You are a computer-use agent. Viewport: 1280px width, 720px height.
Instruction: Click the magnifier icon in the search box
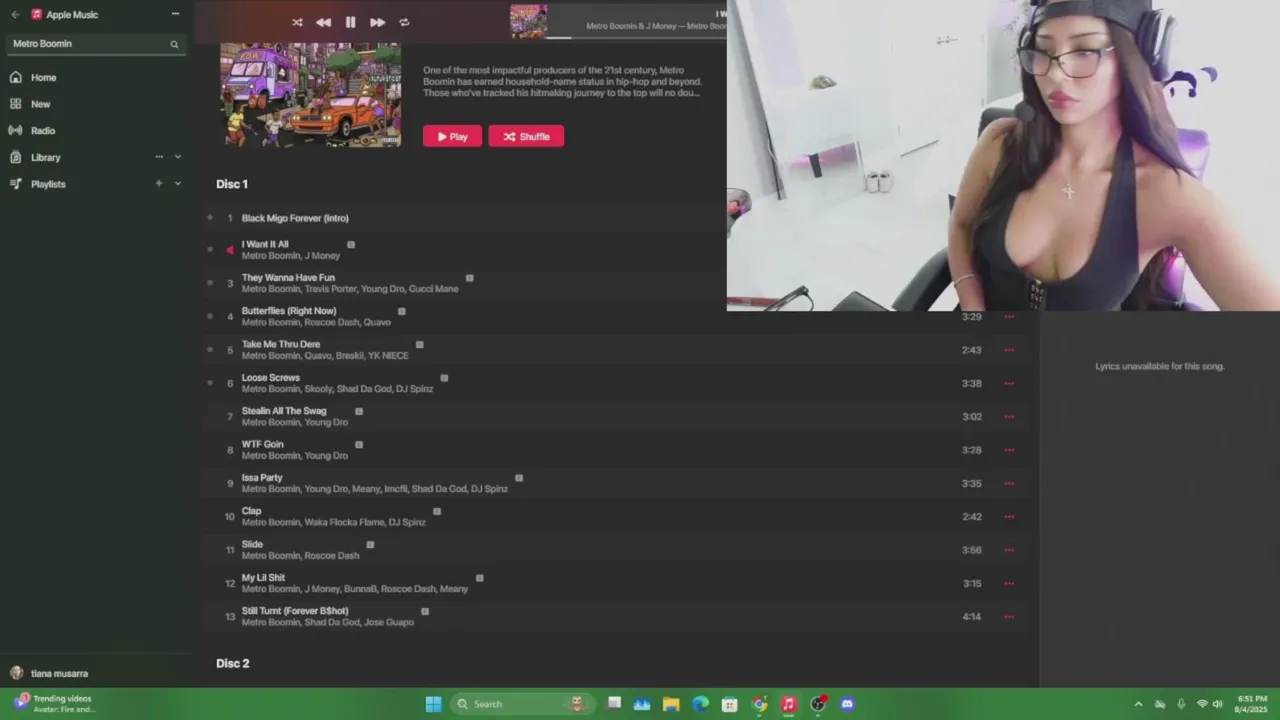coord(174,44)
